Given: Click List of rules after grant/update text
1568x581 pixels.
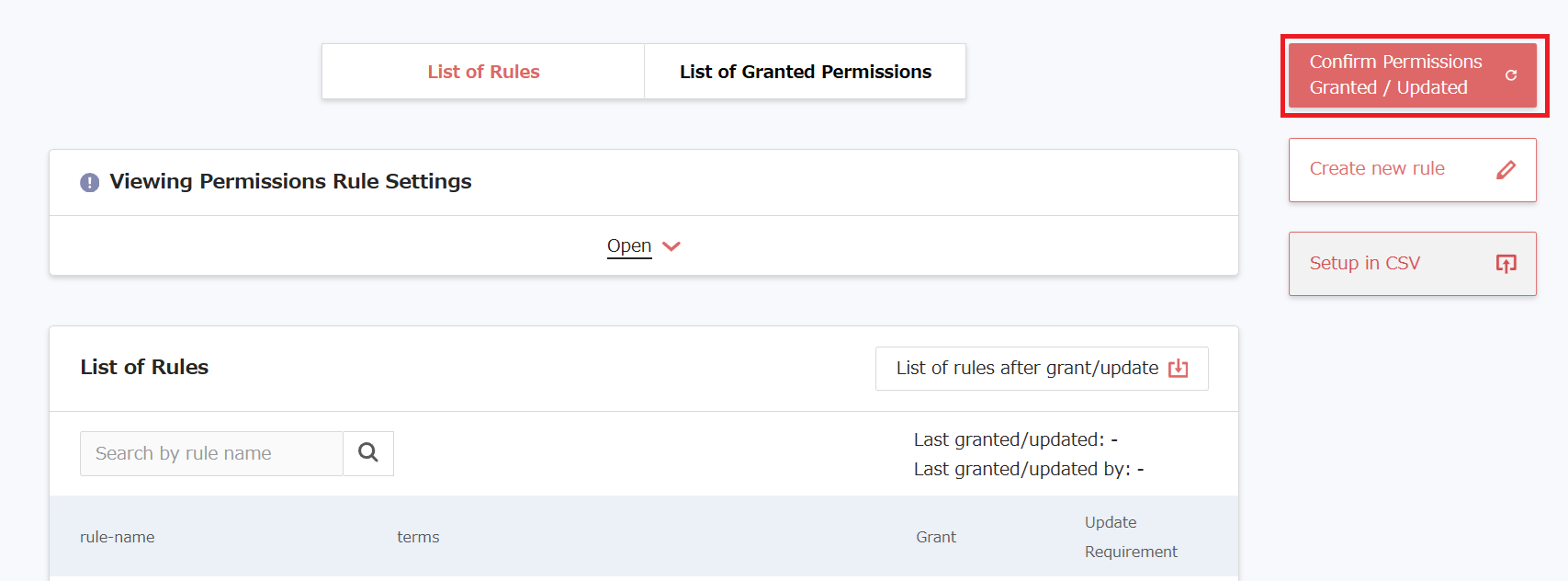Looking at the screenshot, I should (1027, 369).
